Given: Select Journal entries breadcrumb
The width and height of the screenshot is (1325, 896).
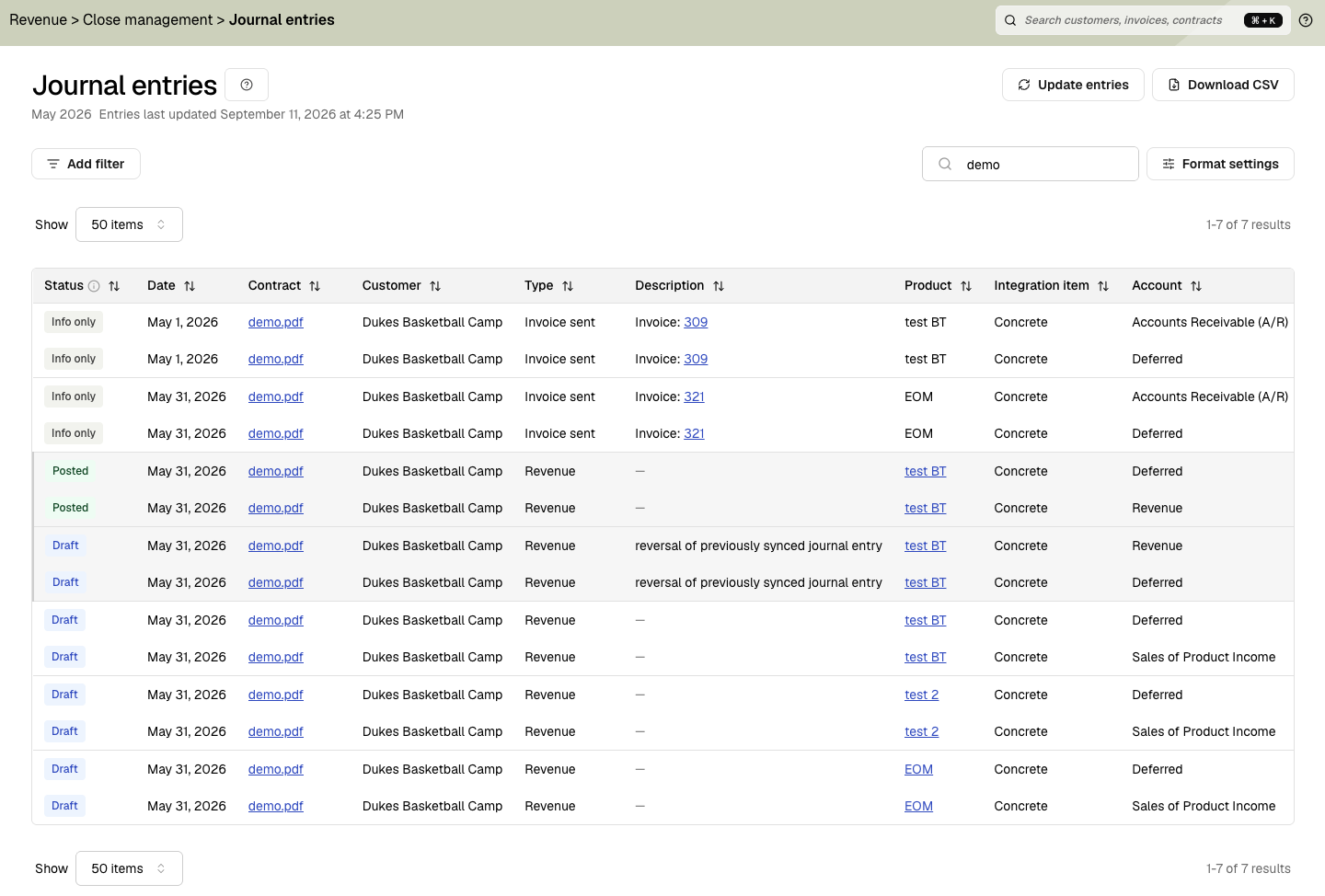Looking at the screenshot, I should (282, 20).
